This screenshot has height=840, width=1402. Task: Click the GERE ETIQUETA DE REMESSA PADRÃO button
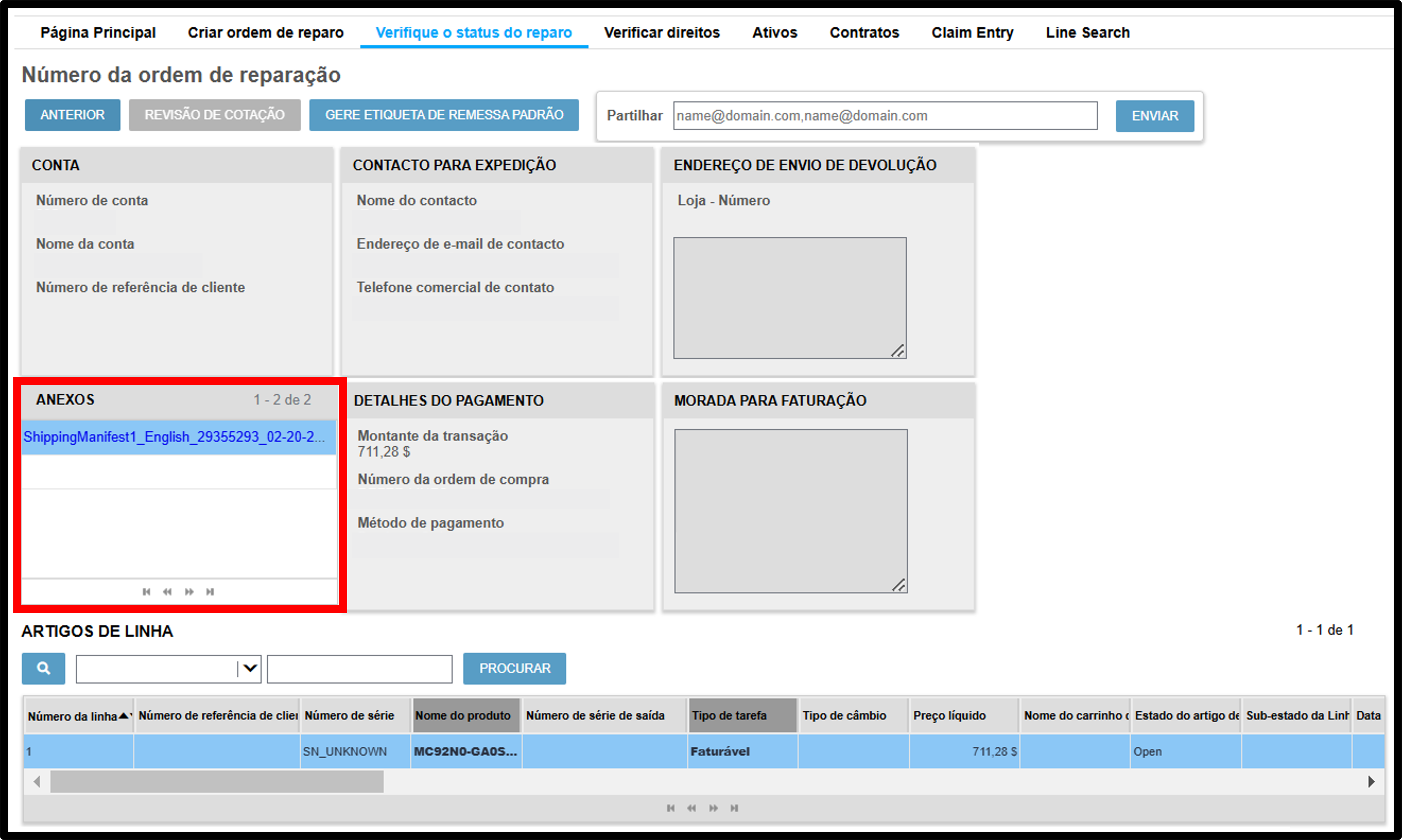[444, 115]
